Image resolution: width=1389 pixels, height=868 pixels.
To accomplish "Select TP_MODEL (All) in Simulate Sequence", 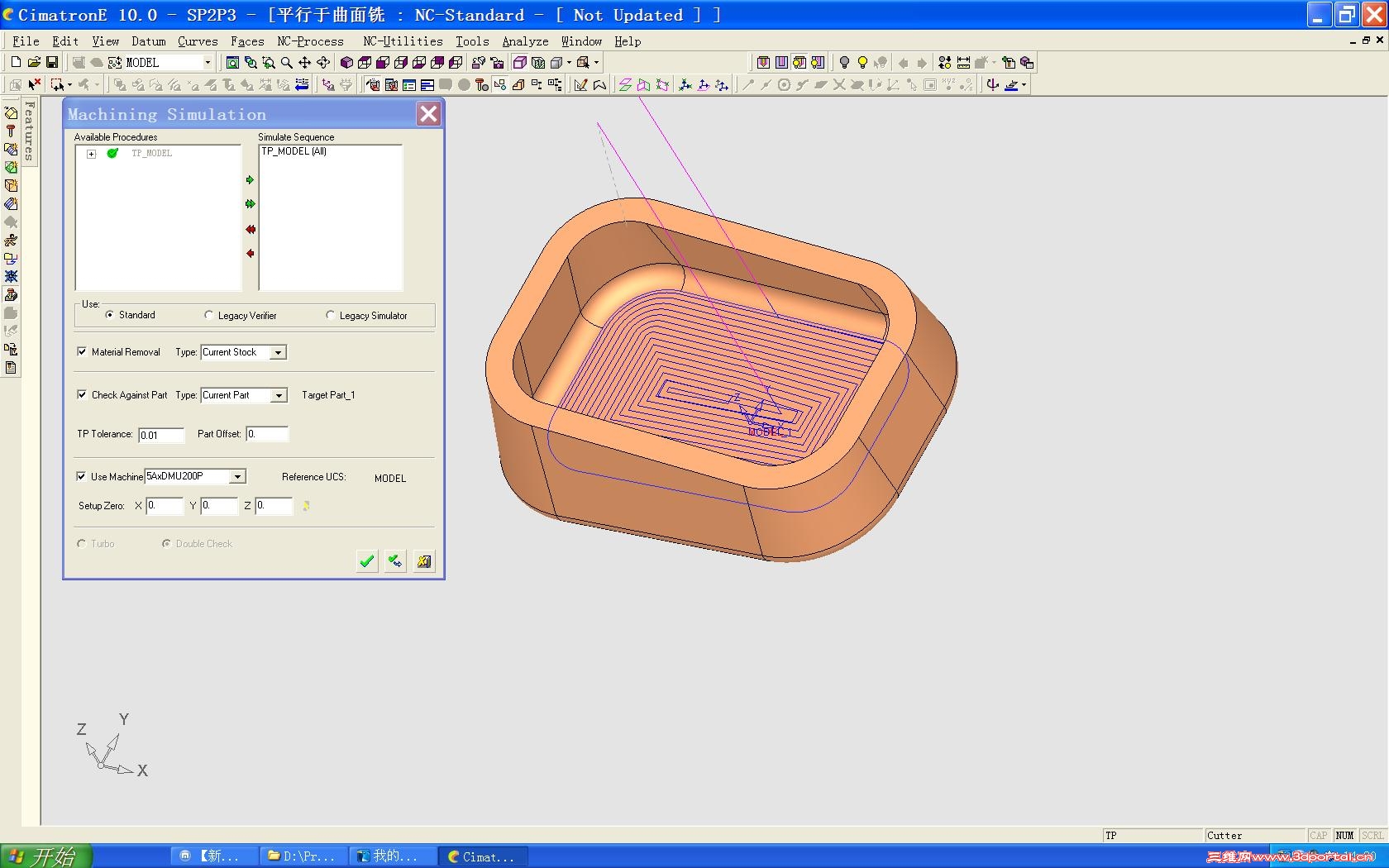I will [294, 151].
